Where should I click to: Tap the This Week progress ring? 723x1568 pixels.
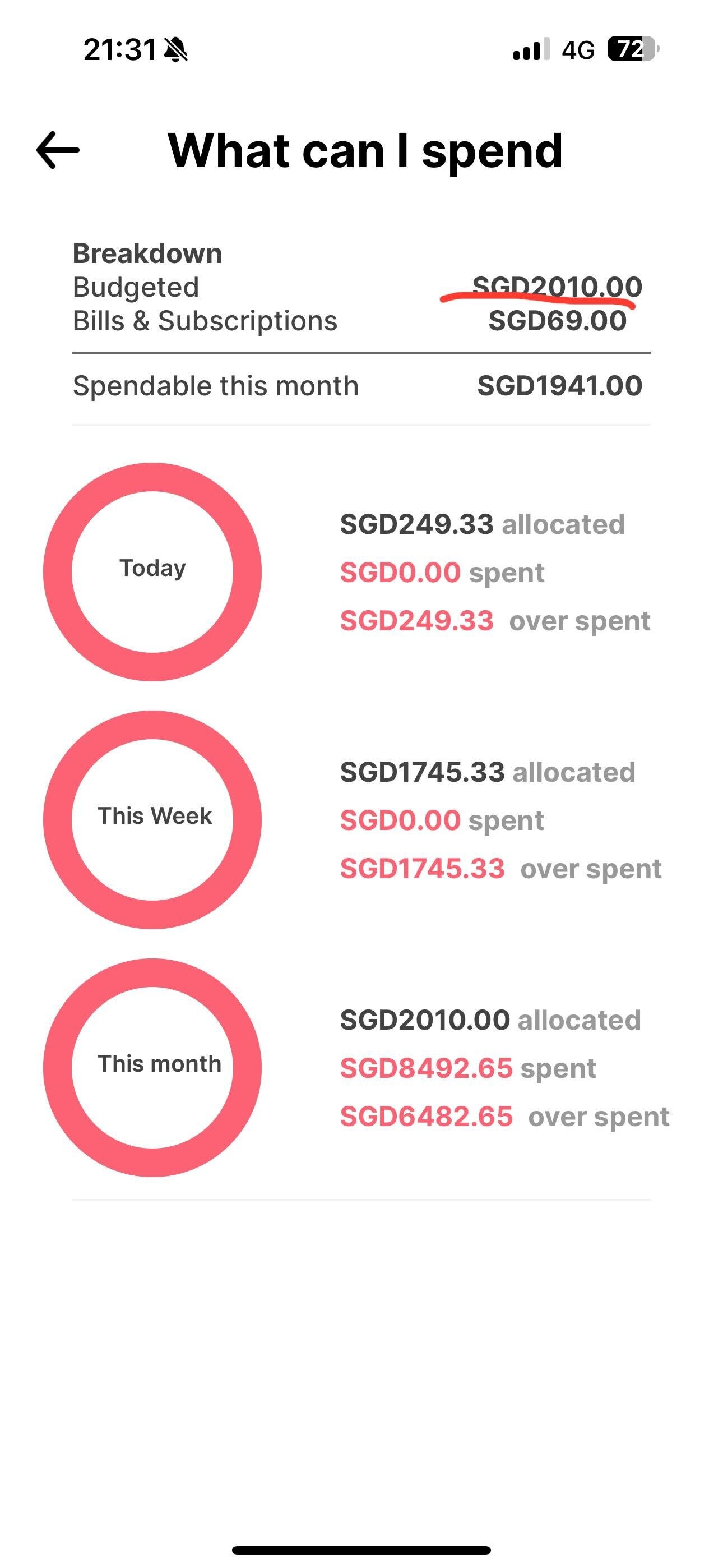[152, 819]
